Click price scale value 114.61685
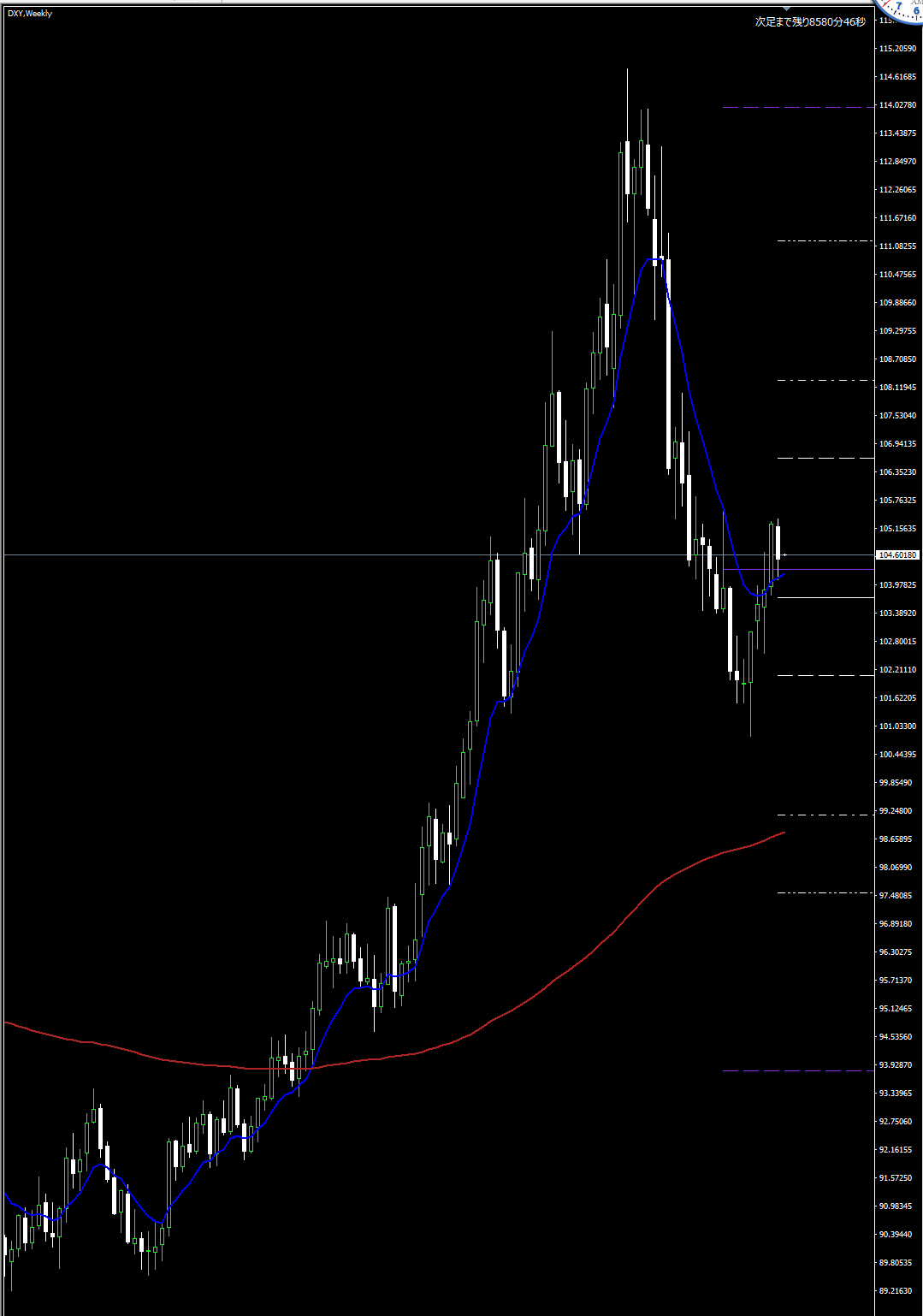923x1316 pixels. (x=897, y=77)
